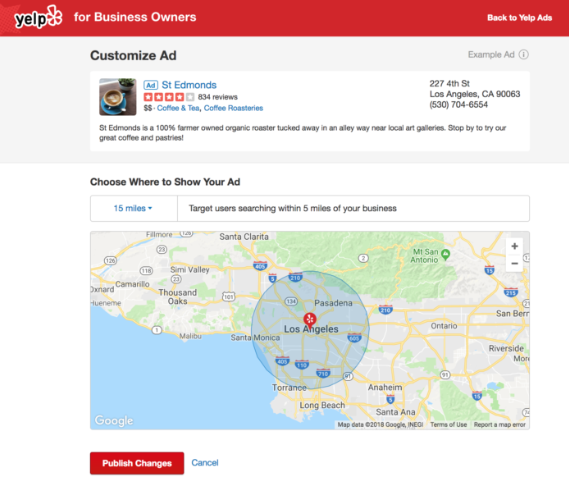
Task: Click Torrance label on the map
Action: coord(289,388)
